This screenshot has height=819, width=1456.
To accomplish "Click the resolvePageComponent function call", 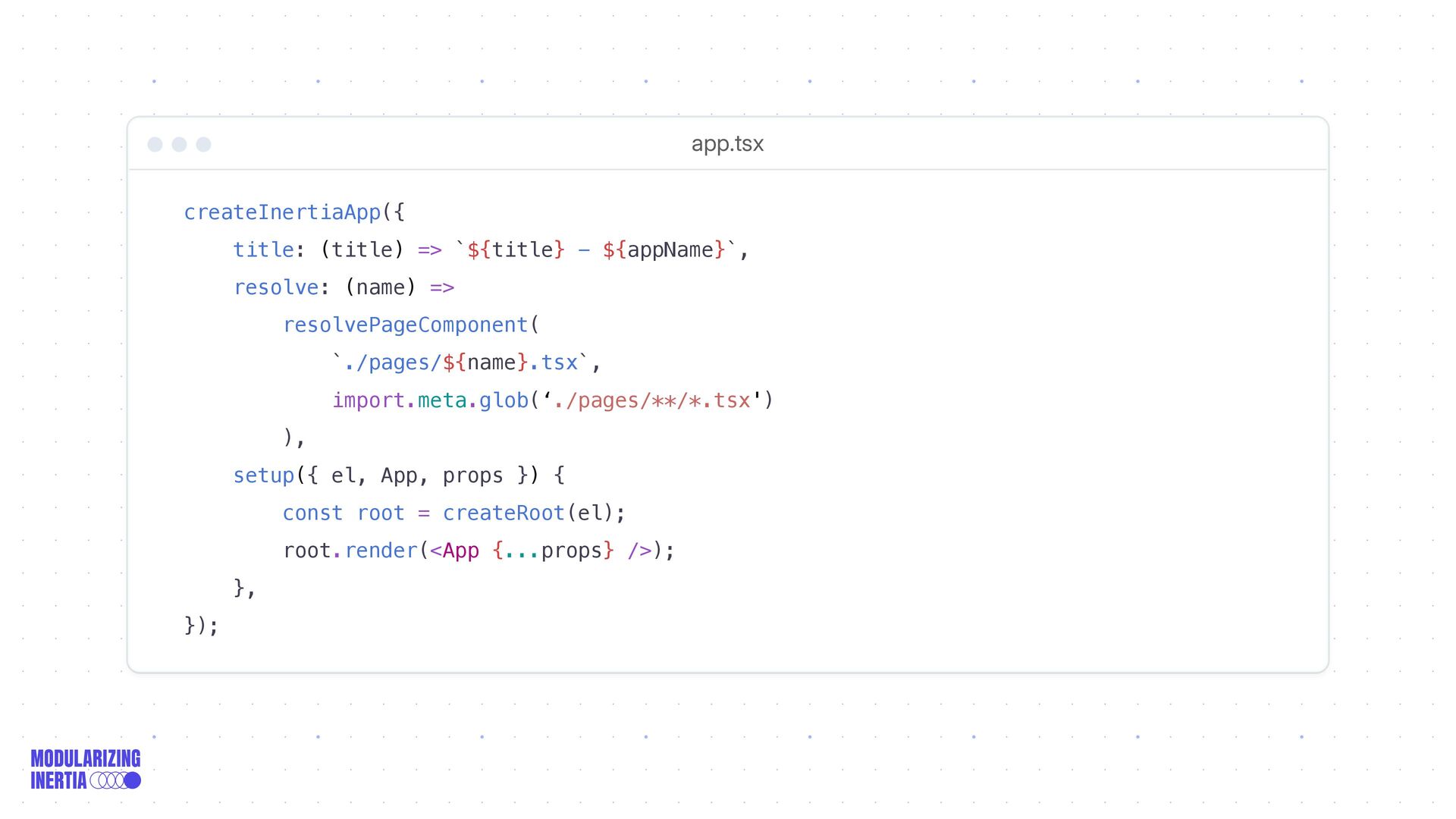I will (405, 325).
